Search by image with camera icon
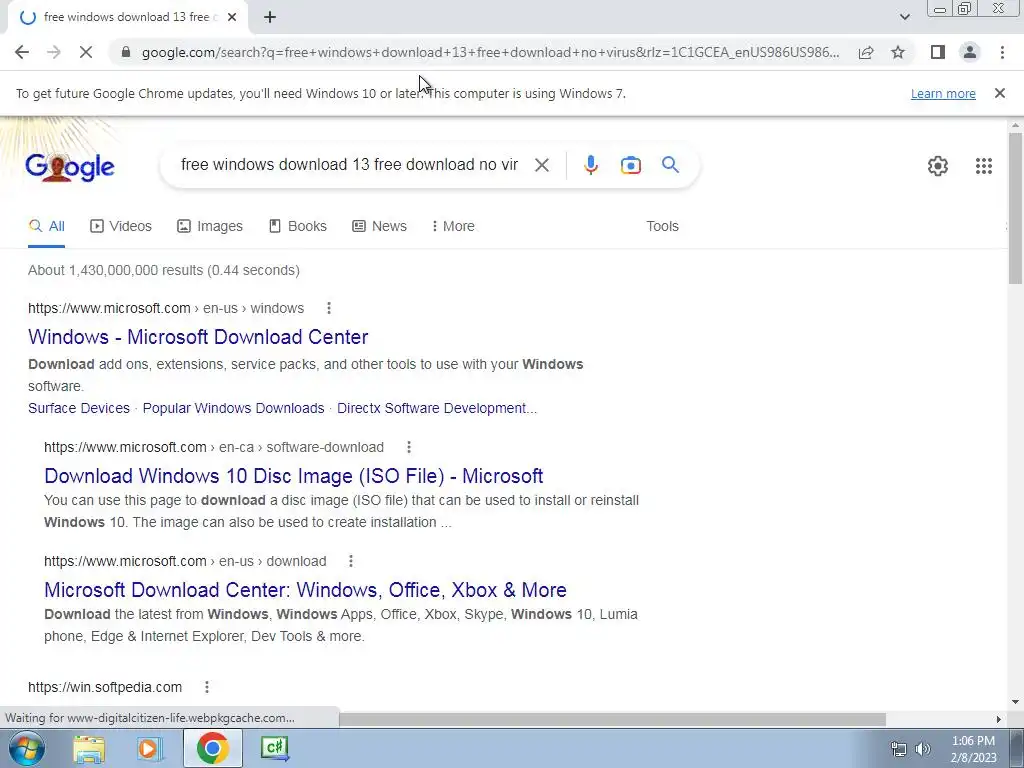Viewport: 1024px width, 768px height. point(630,165)
